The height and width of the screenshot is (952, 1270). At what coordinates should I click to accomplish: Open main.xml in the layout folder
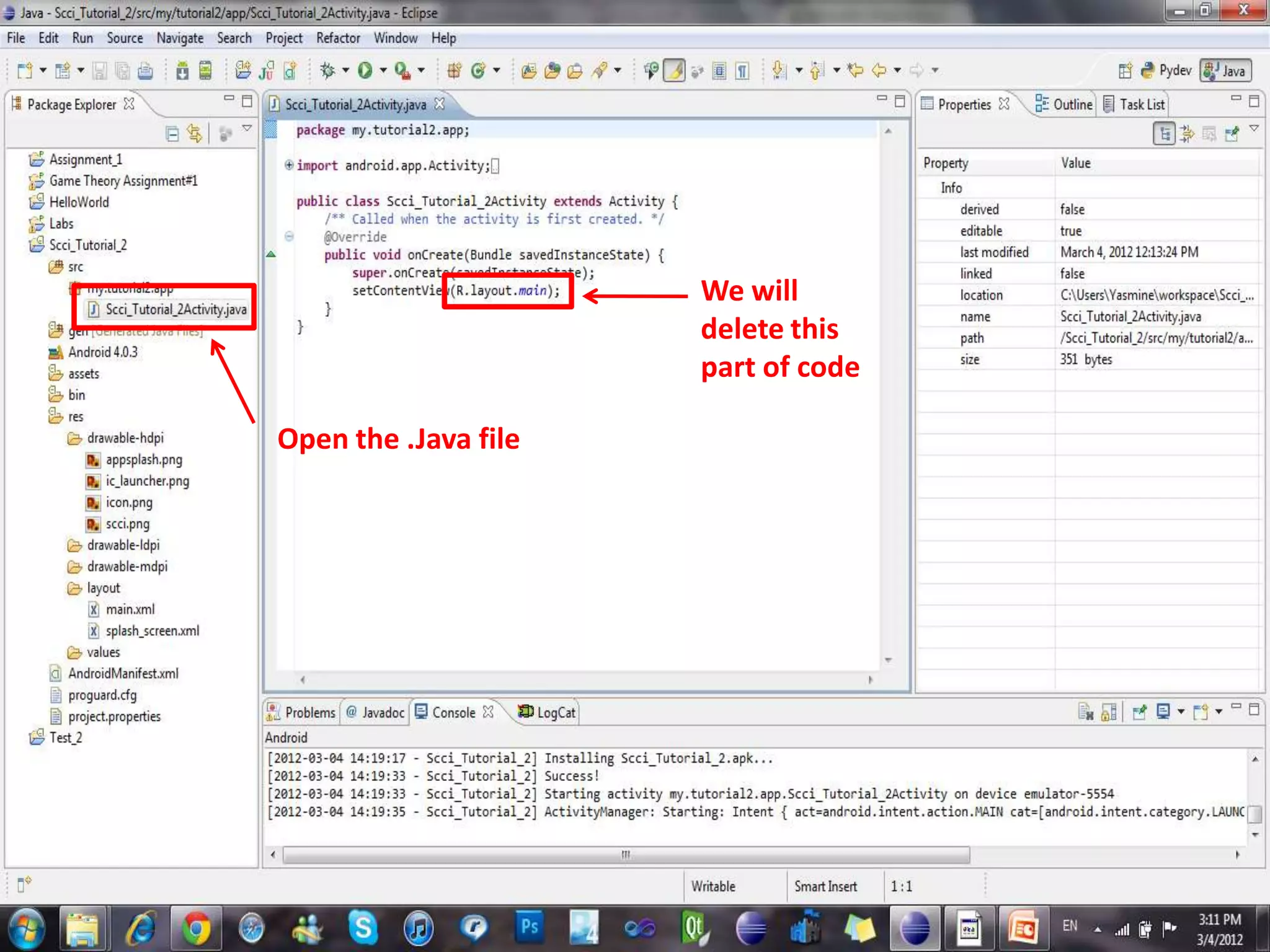[x=122, y=609]
